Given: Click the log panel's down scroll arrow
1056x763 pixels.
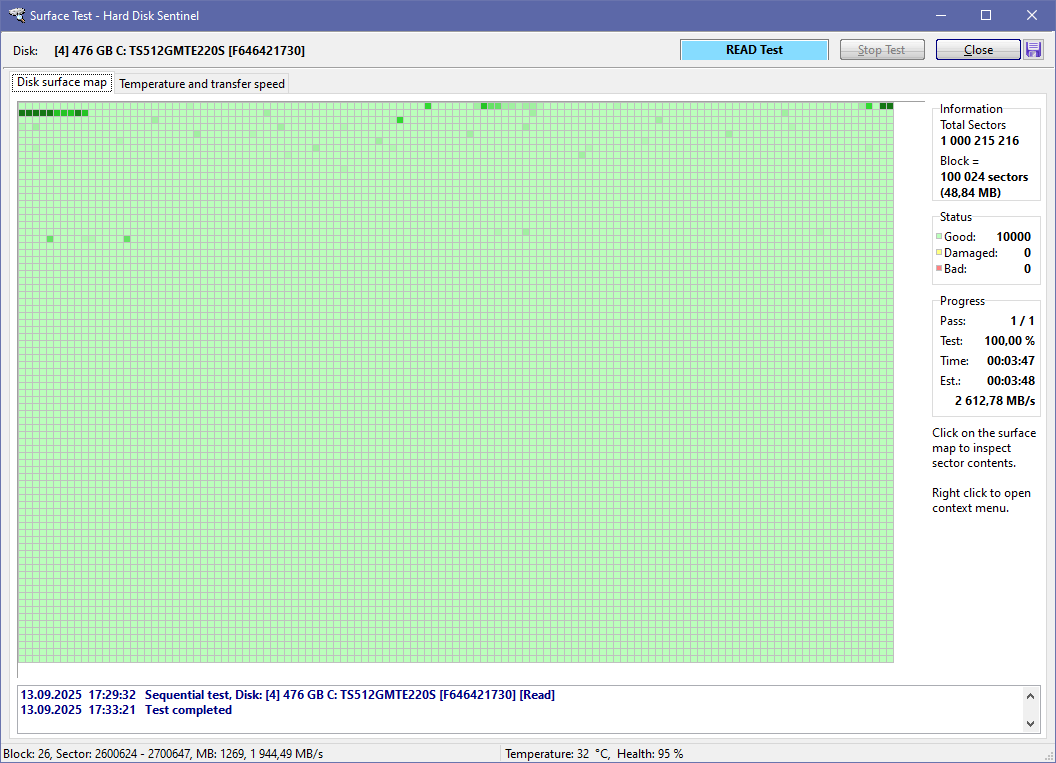Looking at the screenshot, I should [1031, 722].
